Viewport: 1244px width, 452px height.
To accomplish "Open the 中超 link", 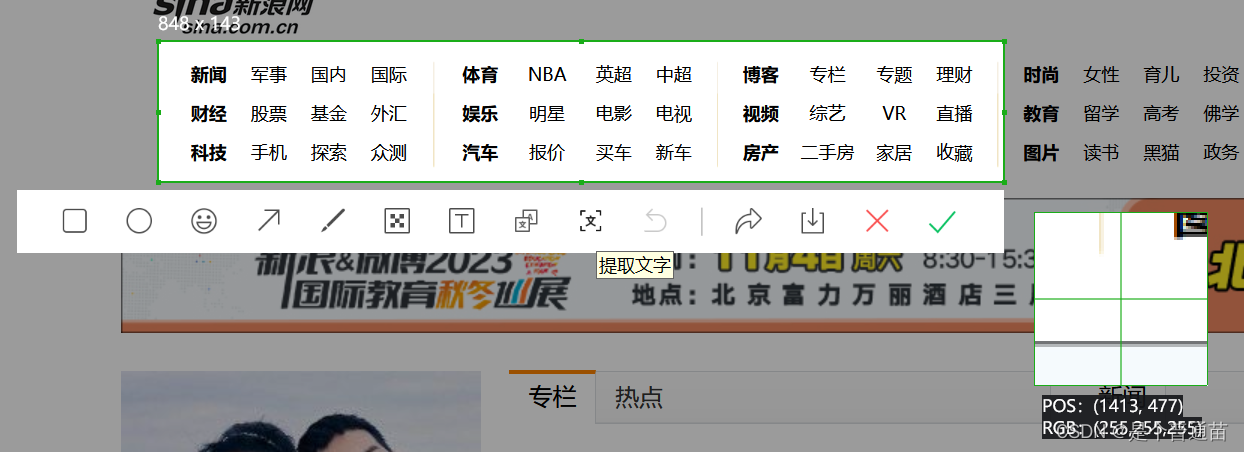I will pos(674,75).
